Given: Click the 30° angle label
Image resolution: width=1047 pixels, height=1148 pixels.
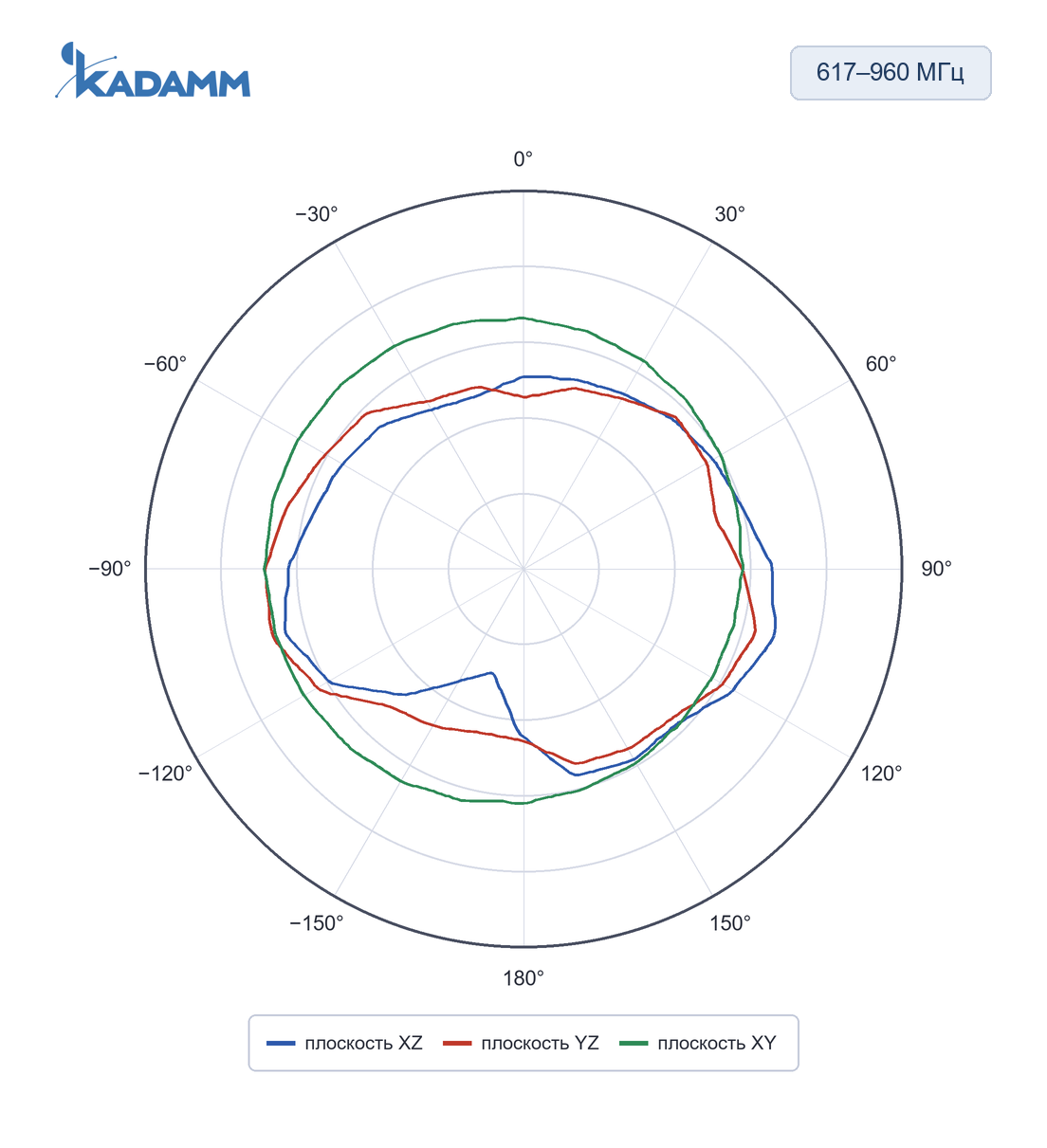Looking at the screenshot, I should pos(729,214).
